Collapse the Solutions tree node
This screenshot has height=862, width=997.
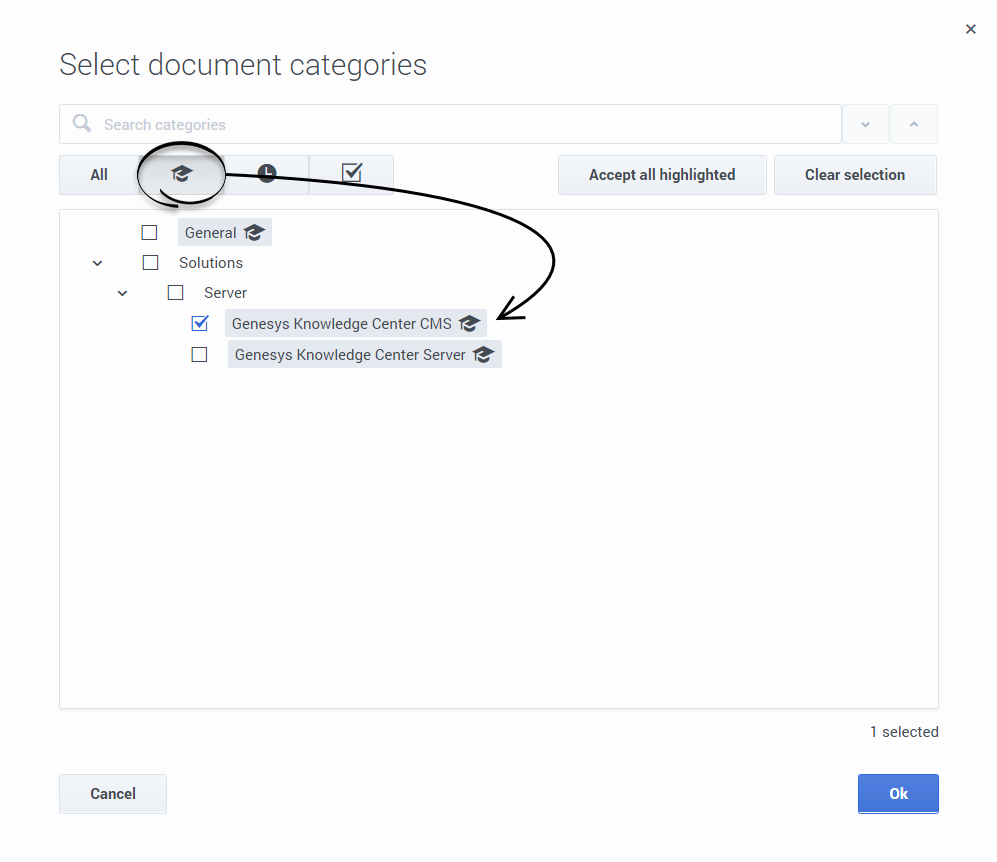(97, 263)
